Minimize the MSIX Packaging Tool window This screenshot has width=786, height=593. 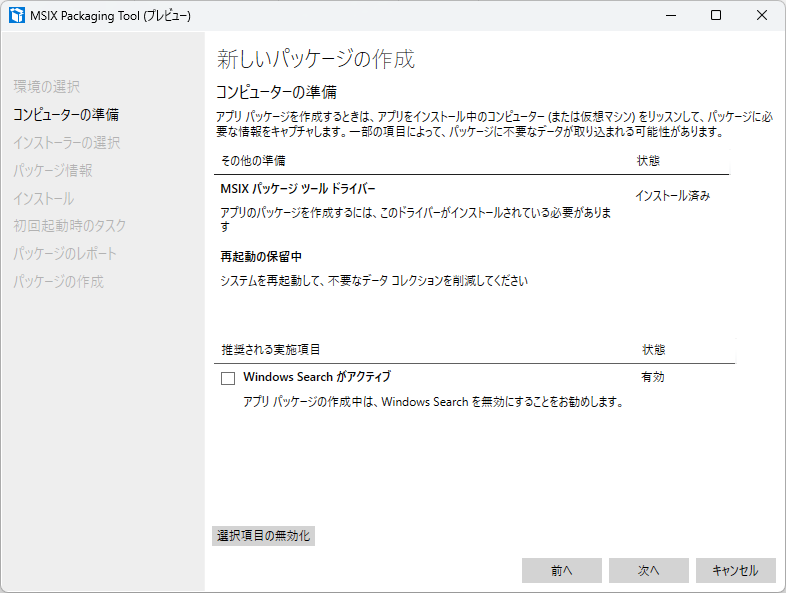671,16
